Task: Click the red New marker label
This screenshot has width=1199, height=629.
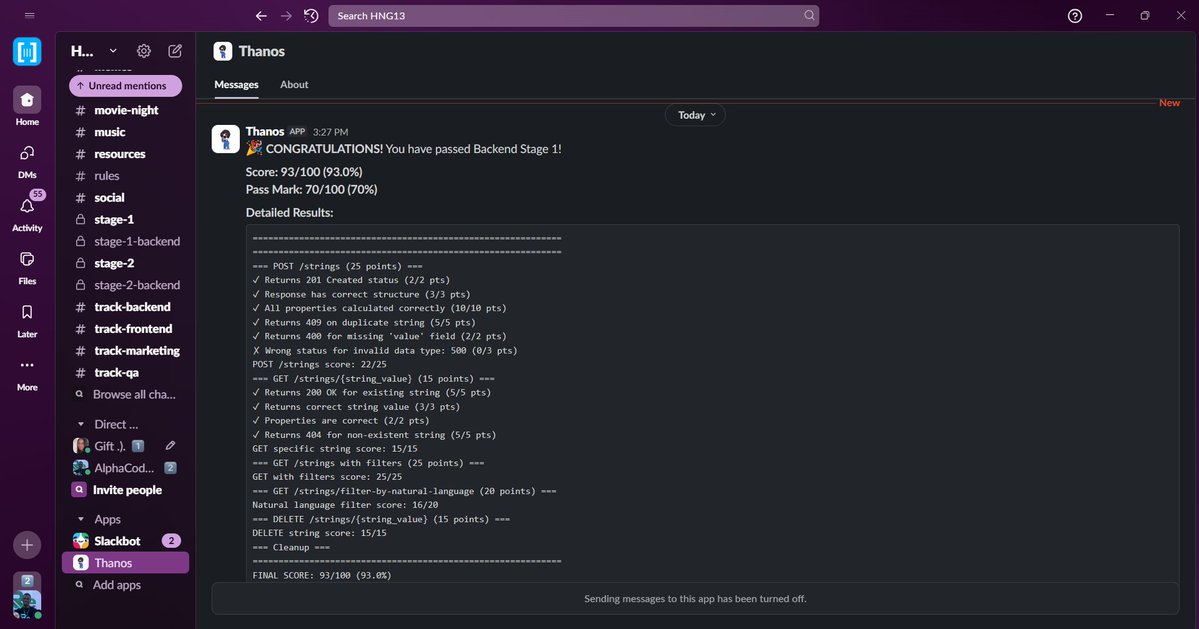Action: 1169,102
